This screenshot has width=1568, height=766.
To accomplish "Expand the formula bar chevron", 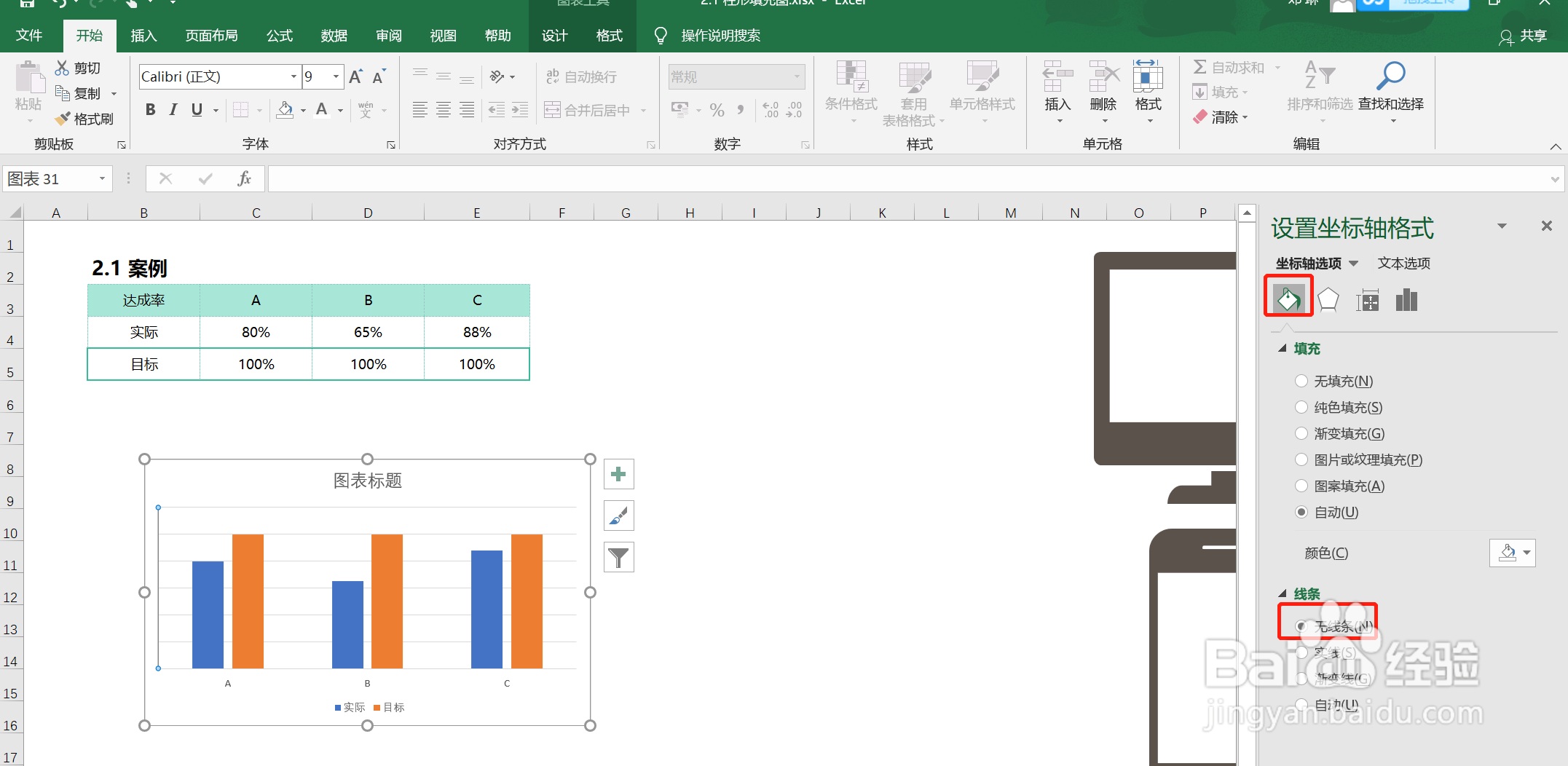I will point(1555,178).
